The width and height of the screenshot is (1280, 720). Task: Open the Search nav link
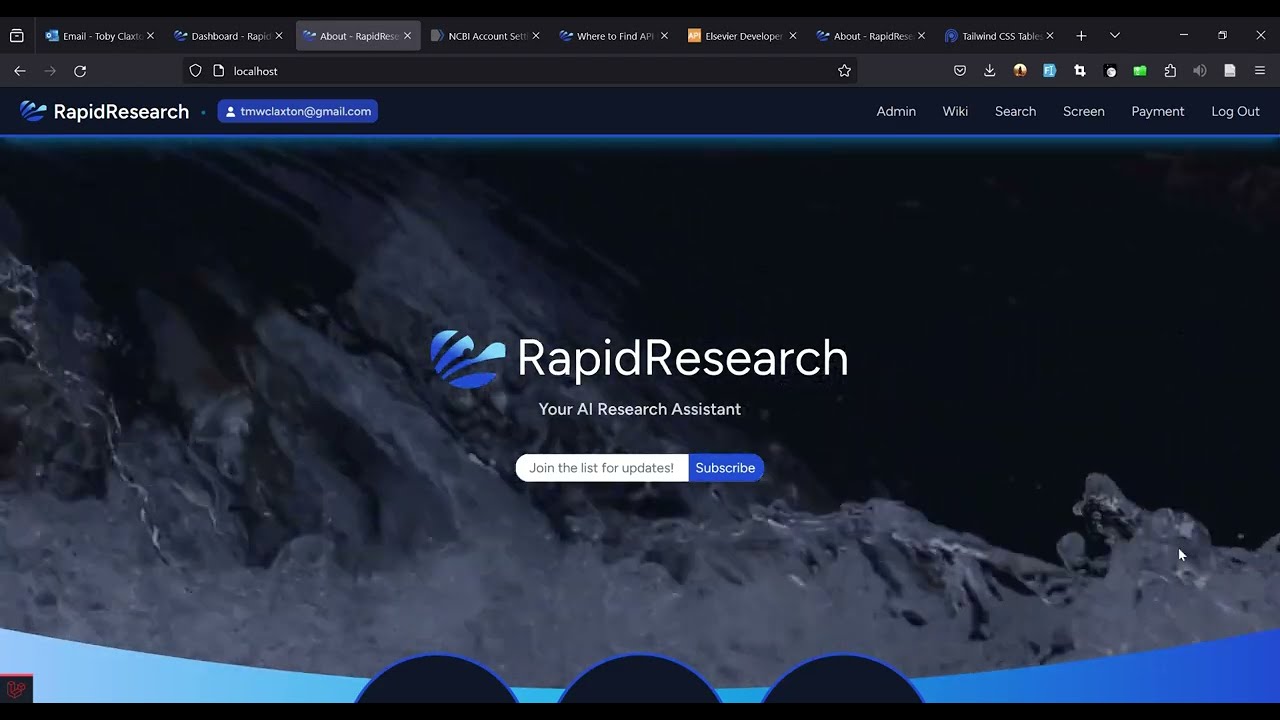(x=1015, y=111)
